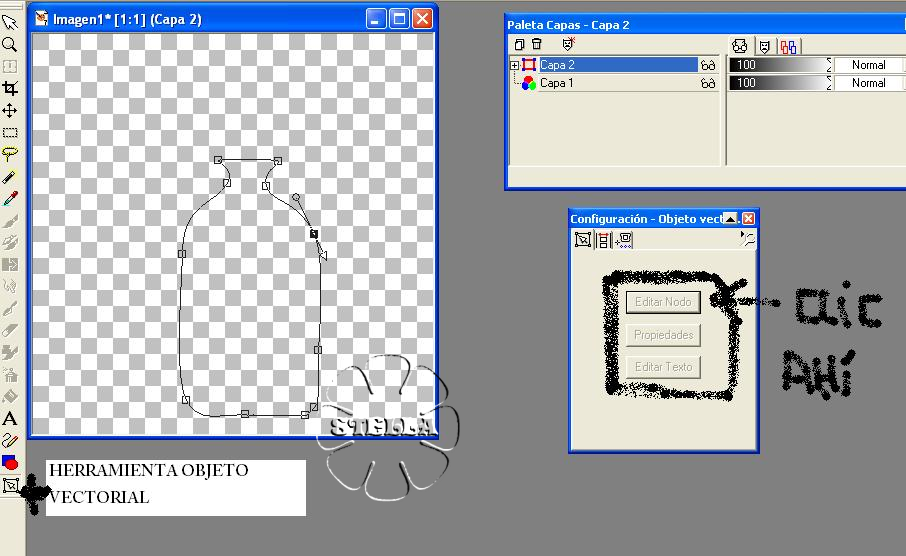Select the Arrow tool in the toolbar
Screen dimensions: 906x556
(x=10, y=22)
